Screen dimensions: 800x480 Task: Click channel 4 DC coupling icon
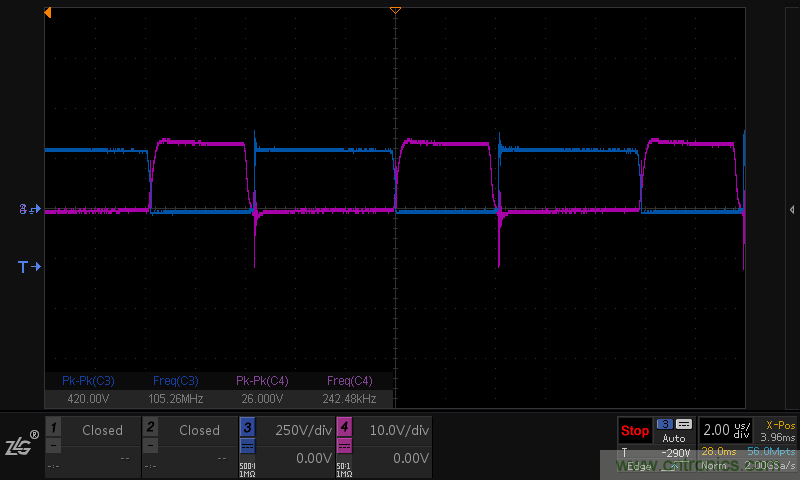click(343, 446)
